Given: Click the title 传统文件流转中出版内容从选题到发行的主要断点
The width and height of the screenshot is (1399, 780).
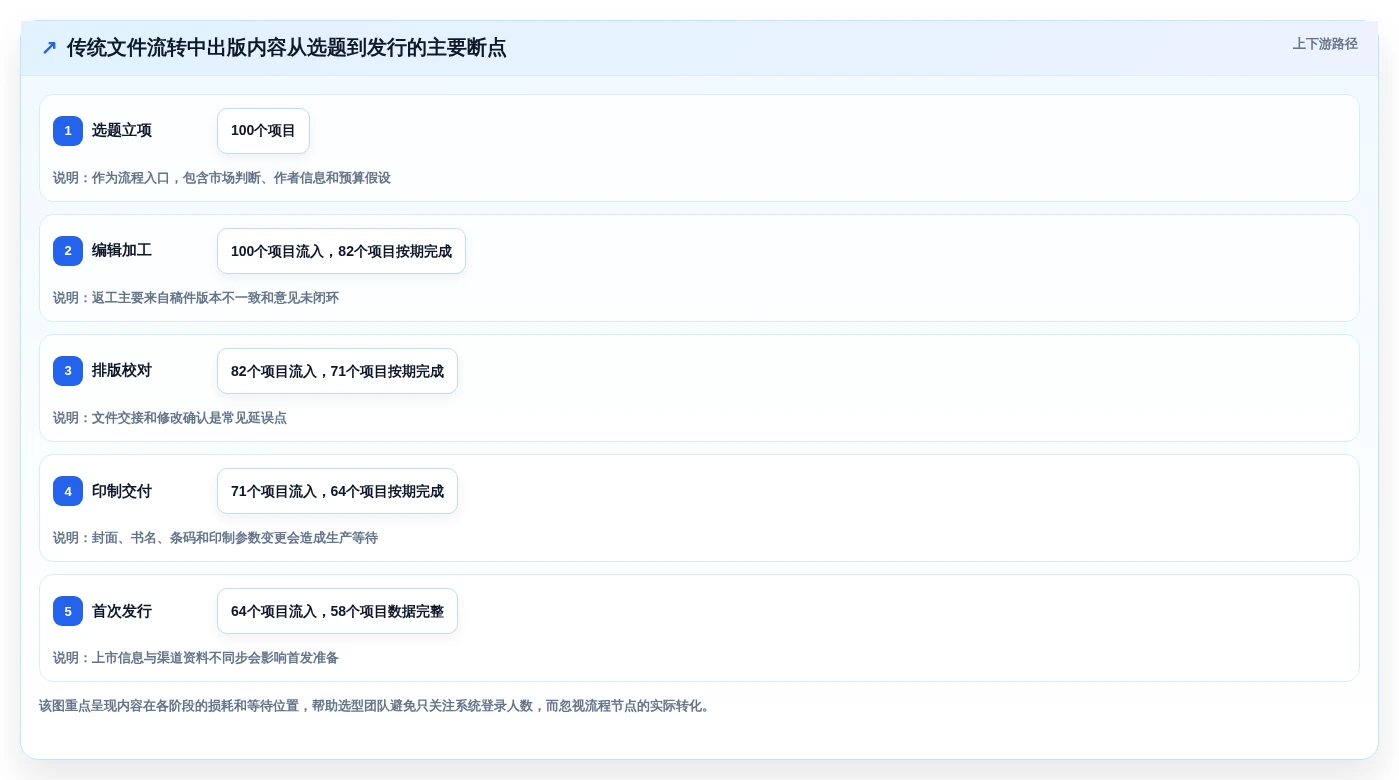Looking at the screenshot, I should pyautogui.click(x=287, y=47).
